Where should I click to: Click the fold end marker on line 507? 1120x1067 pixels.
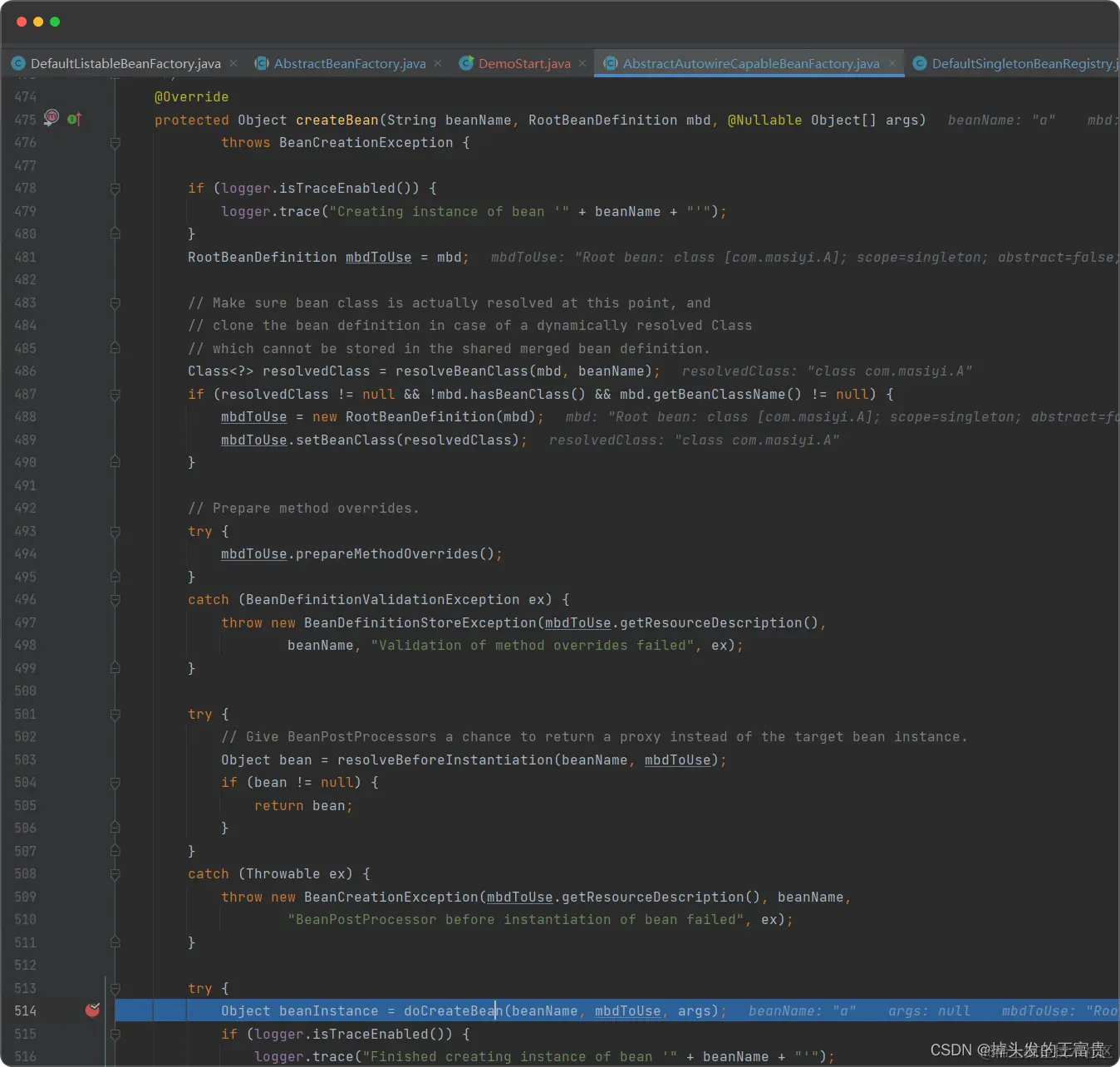[115, 851]
